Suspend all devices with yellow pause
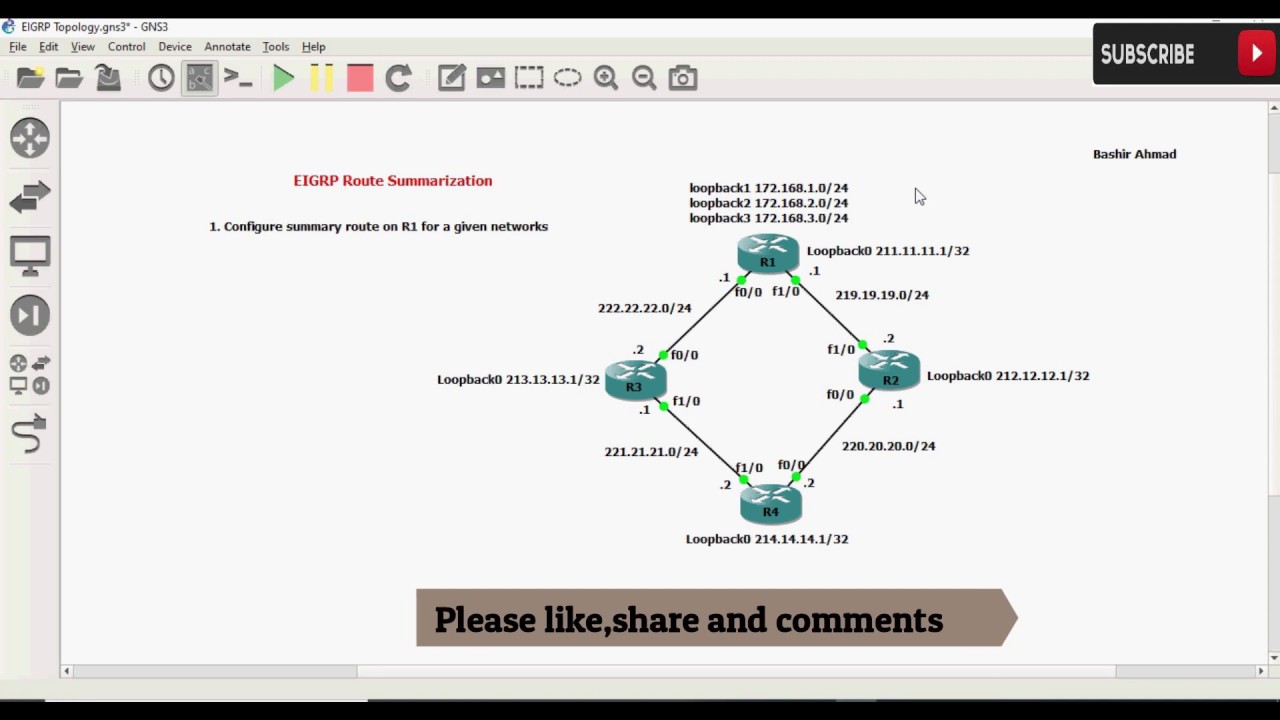This screenshot has width=1280, height=720. point(322,78)
